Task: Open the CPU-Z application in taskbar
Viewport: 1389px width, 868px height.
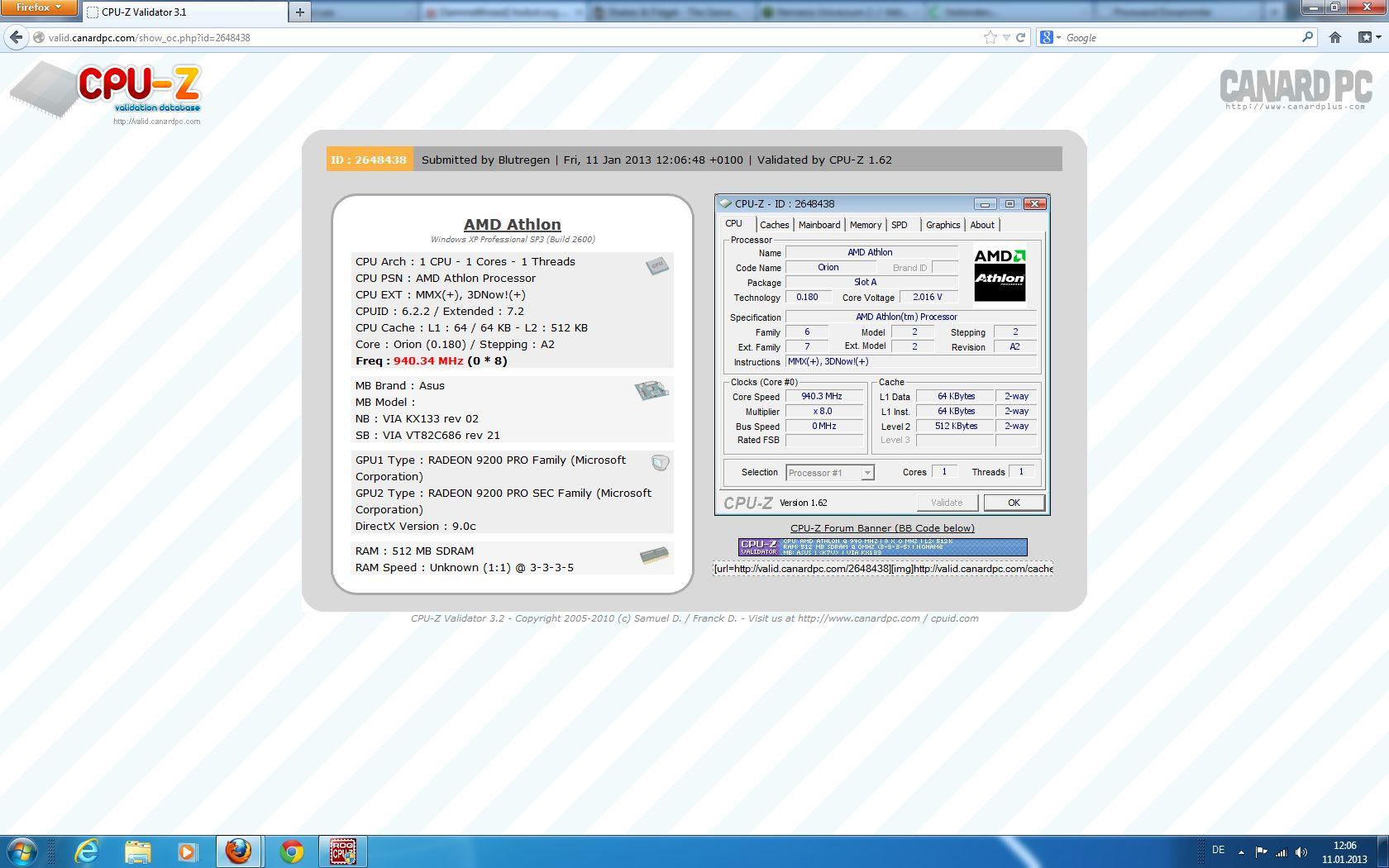Action: coord(343,851)
